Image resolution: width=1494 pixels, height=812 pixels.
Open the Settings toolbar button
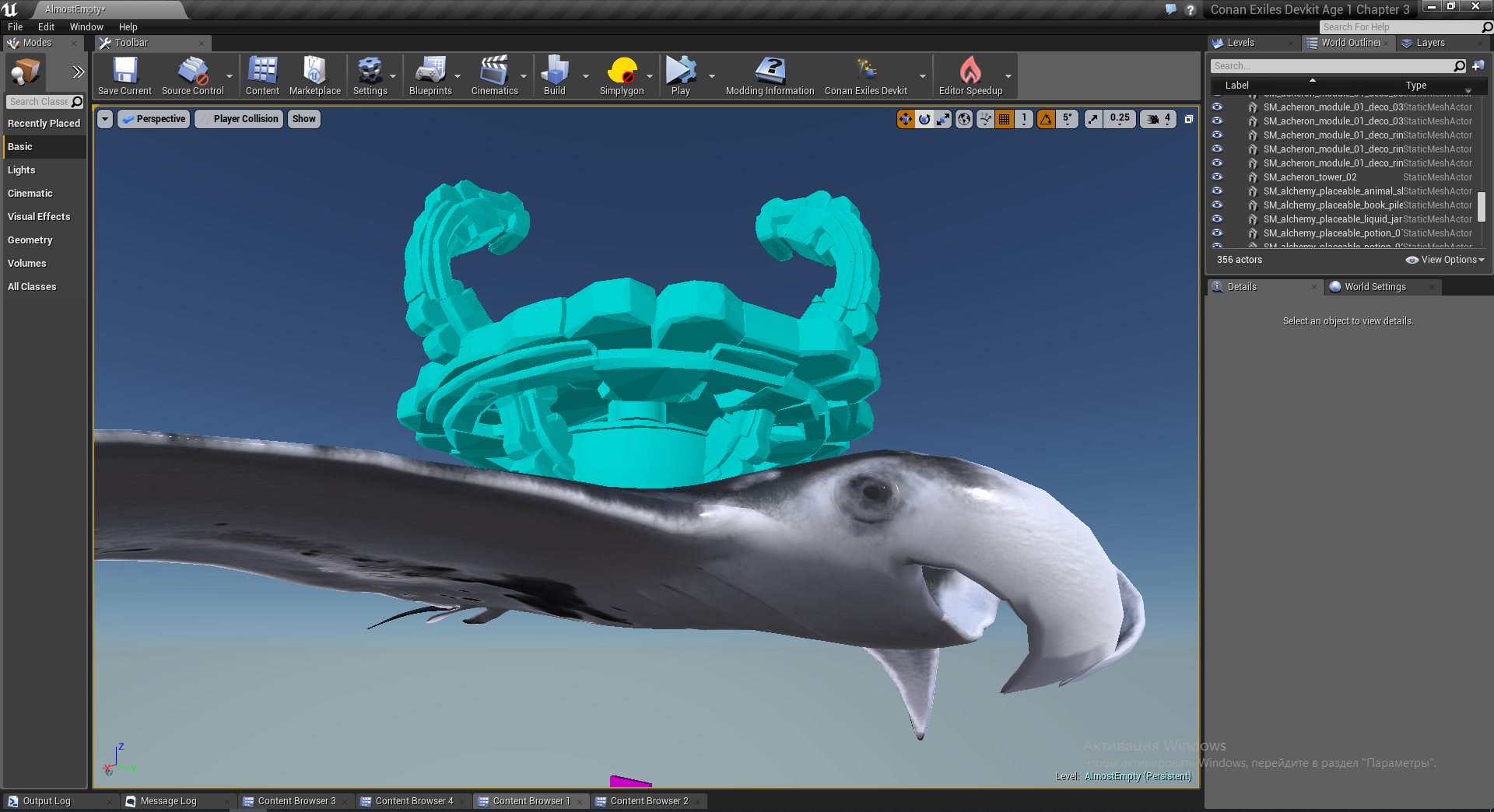[x=370, y=75]
